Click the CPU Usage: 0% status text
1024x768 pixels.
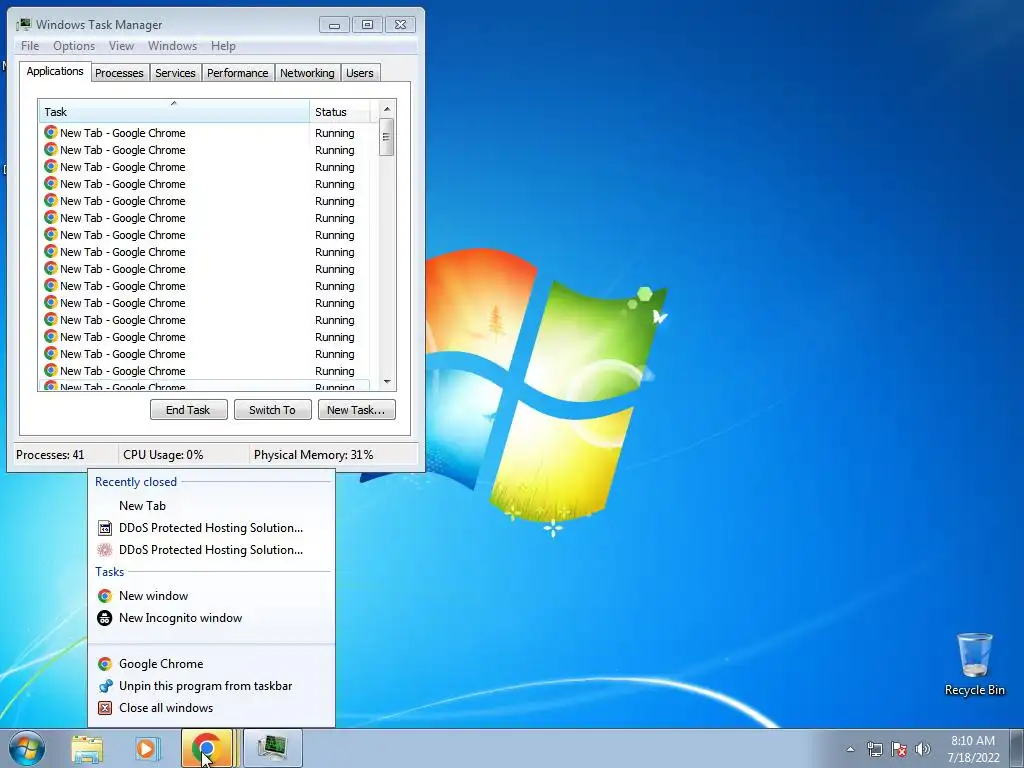coord(163,455)
